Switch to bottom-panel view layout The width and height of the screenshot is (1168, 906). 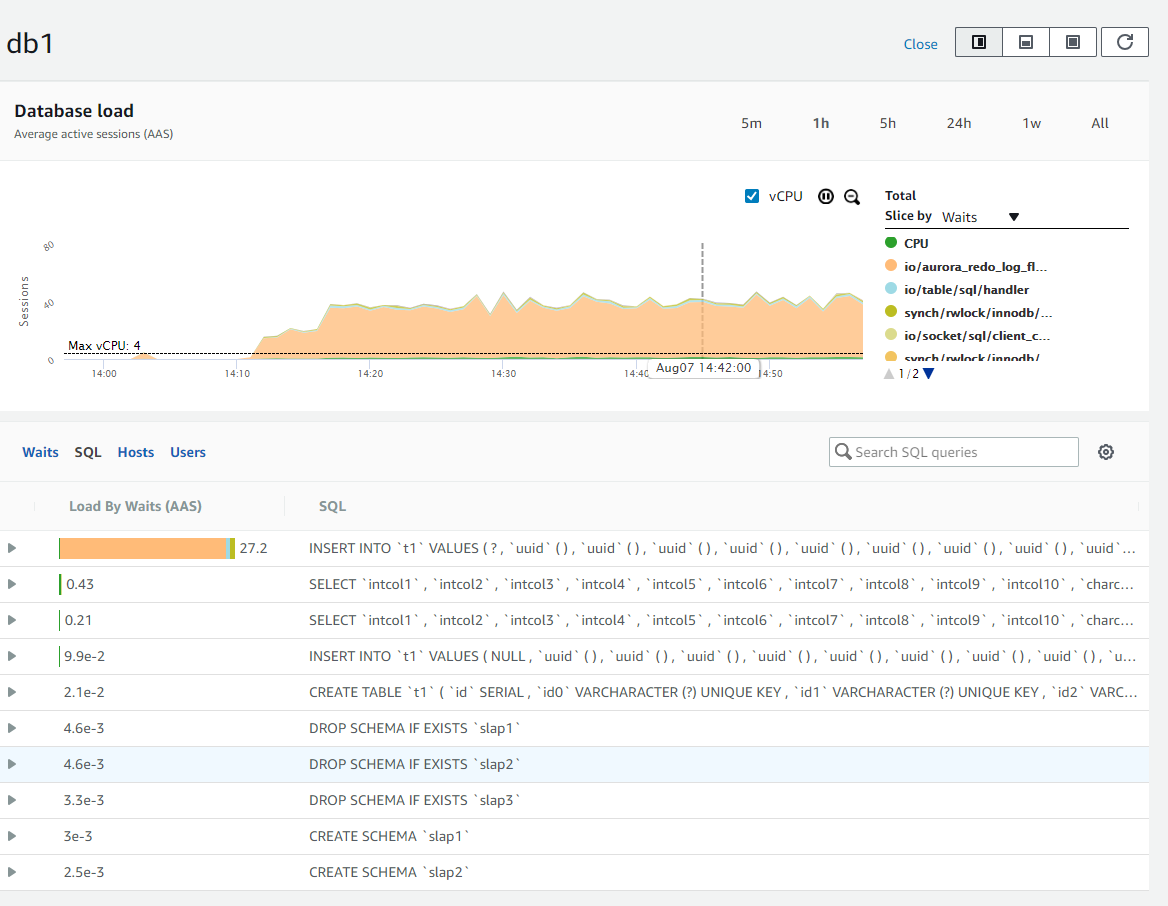pos(1026,42)
